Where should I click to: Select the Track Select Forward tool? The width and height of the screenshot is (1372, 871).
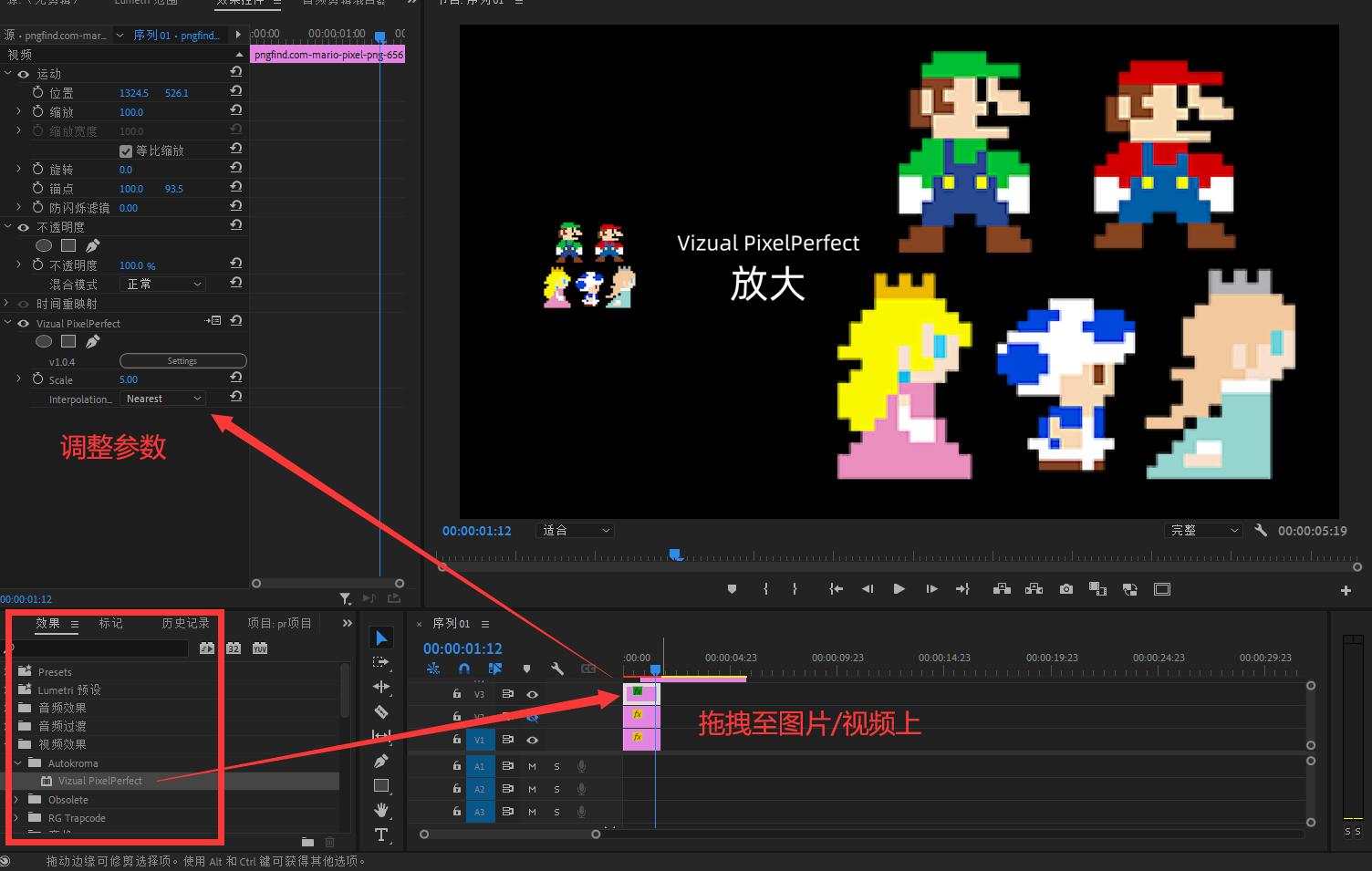tap(381, 662)
